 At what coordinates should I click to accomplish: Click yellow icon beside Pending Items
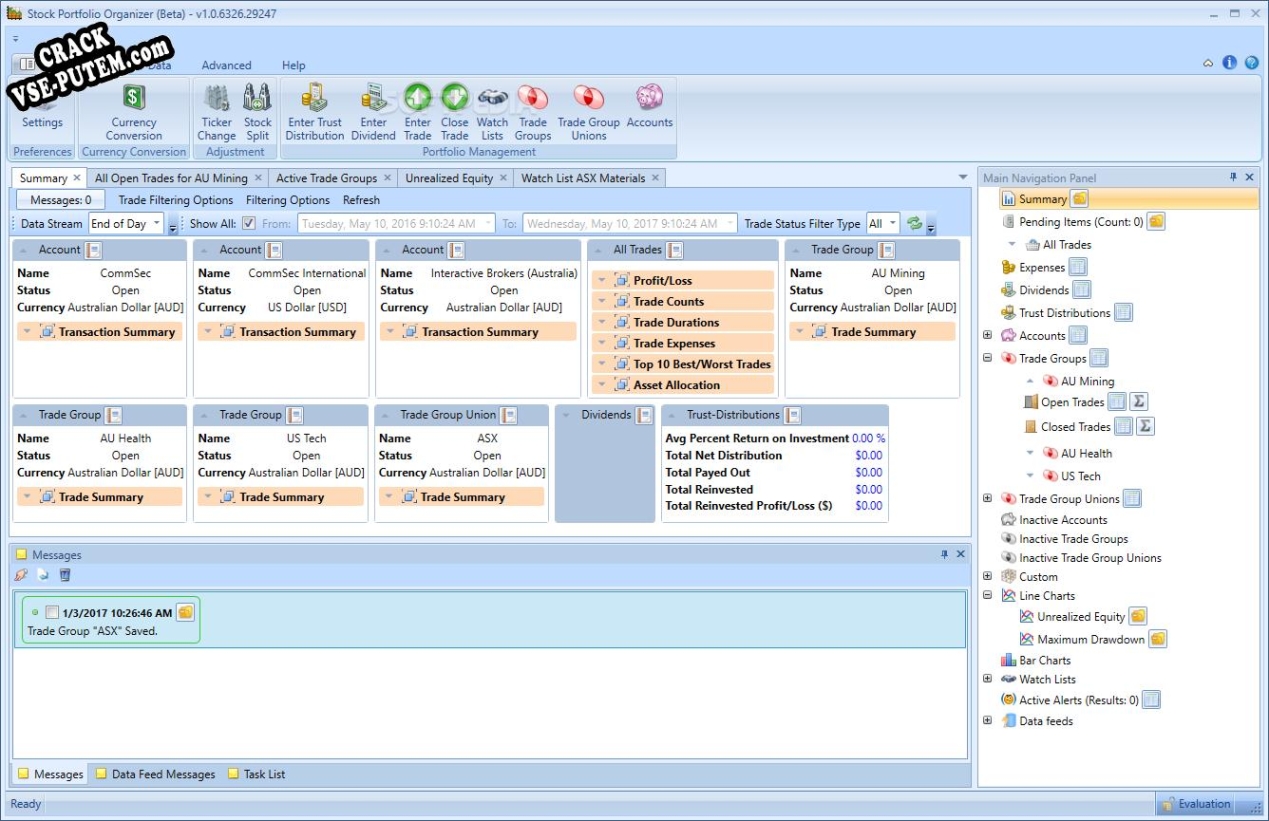pyautogui.click(x=1156, y=222)
